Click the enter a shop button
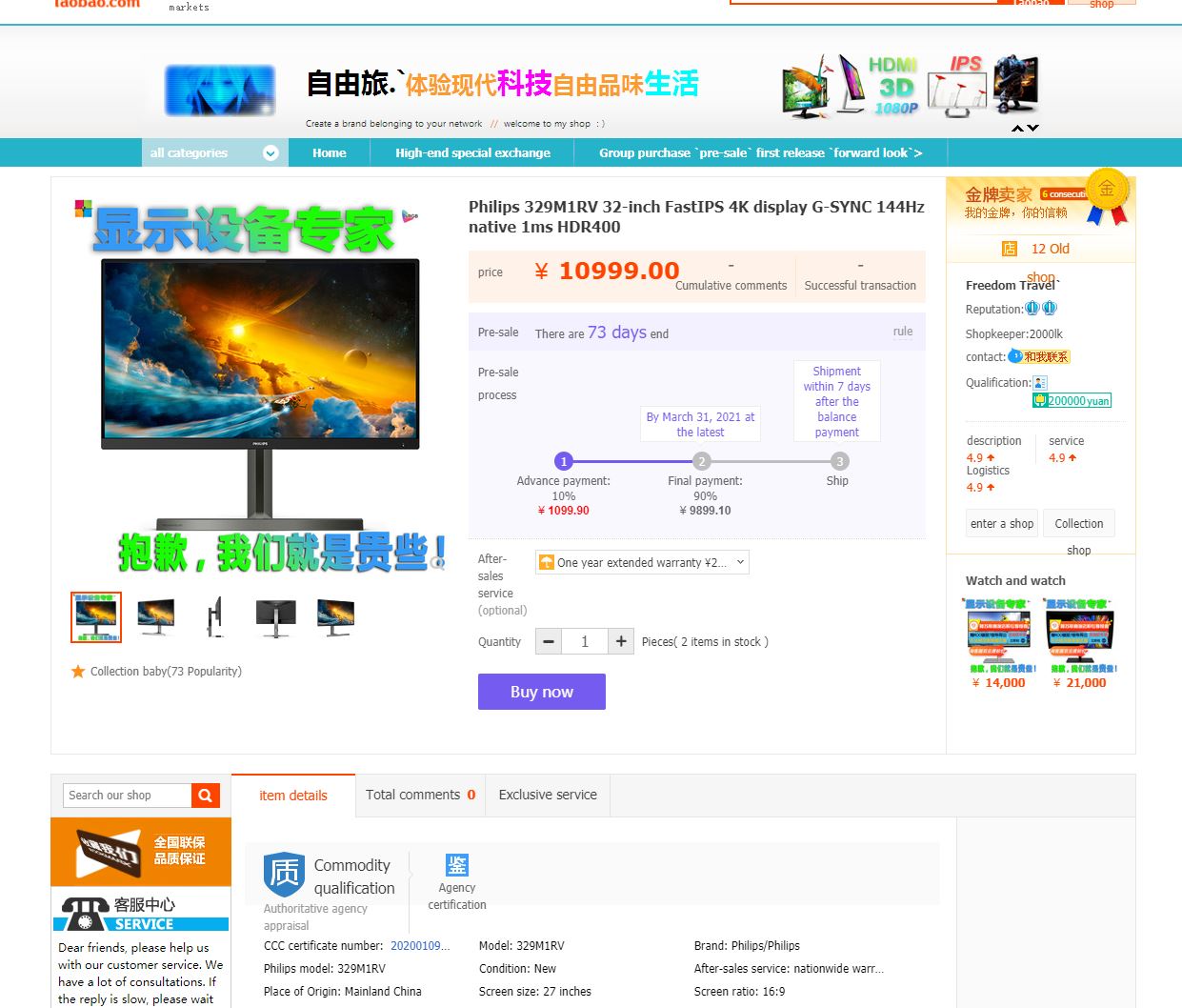The width and height of the screenshot is (1182, 1008). [x=1002, y=523]
